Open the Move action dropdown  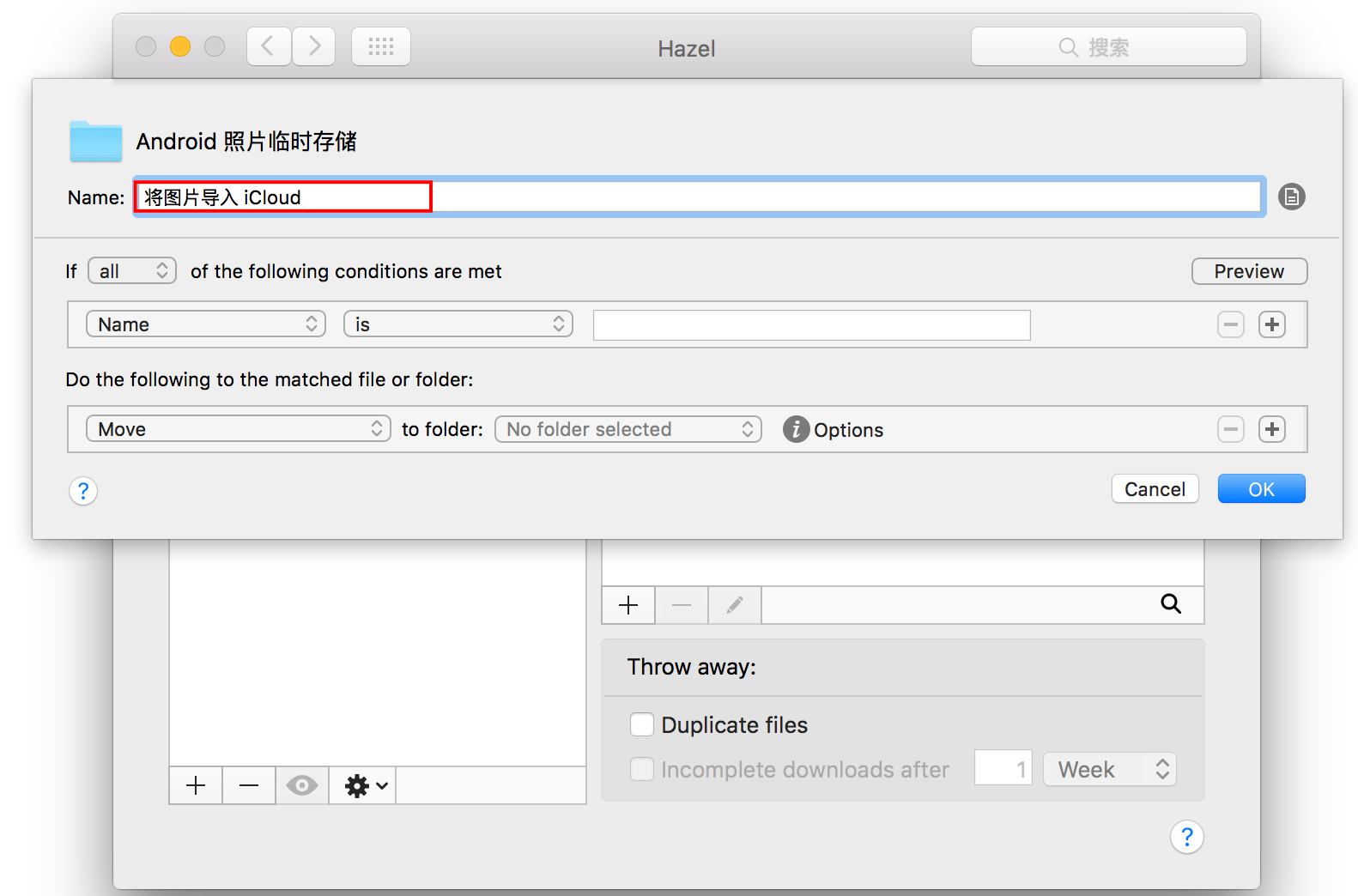(238, 429)
